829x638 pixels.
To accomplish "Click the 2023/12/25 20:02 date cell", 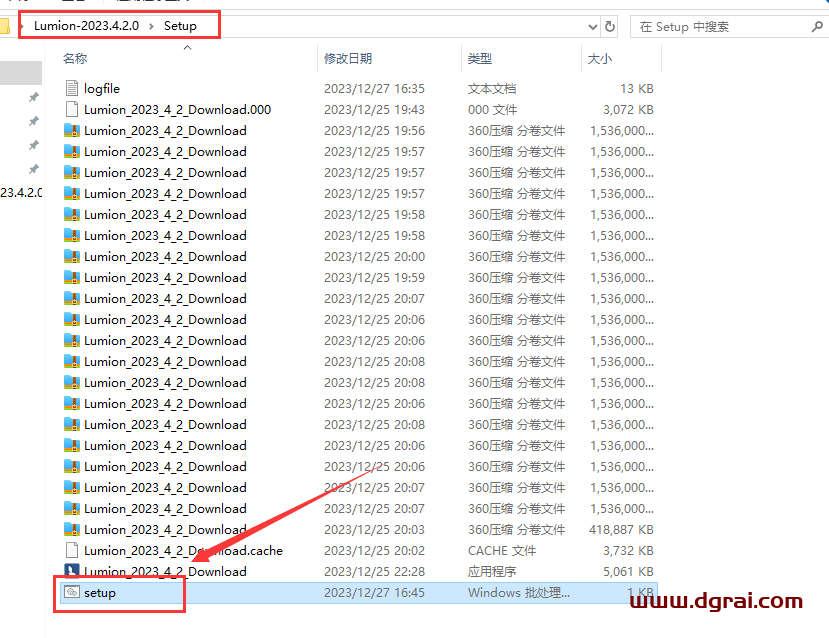I will click(x=374, y=550).
